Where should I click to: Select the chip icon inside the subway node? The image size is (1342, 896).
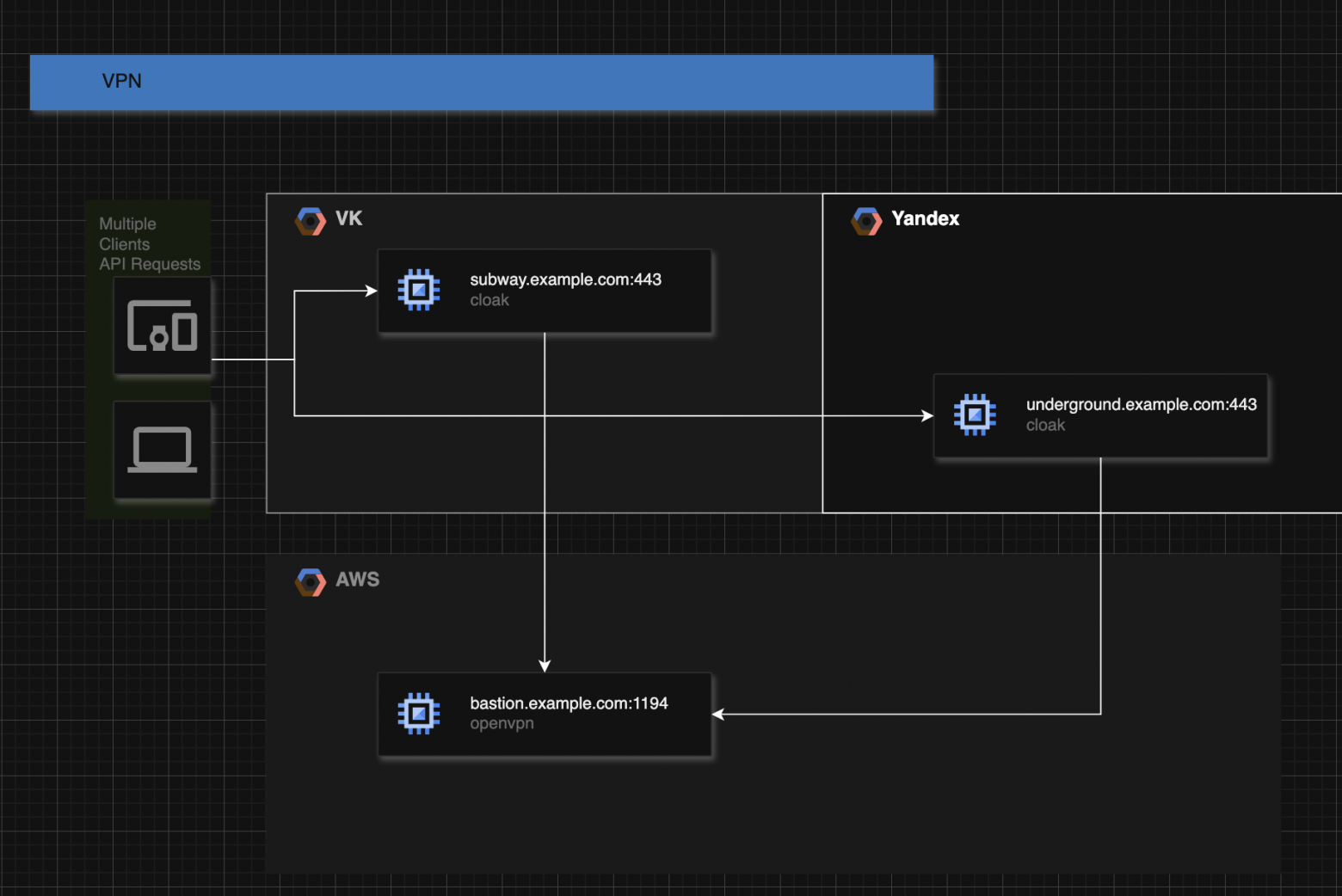coord(418,290)
